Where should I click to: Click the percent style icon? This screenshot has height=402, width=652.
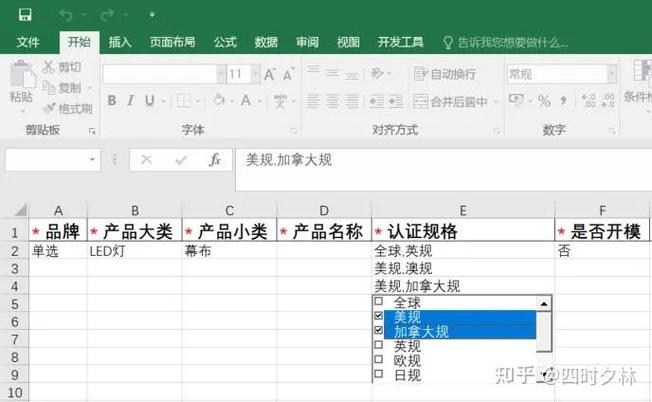(x=544, y=101)
